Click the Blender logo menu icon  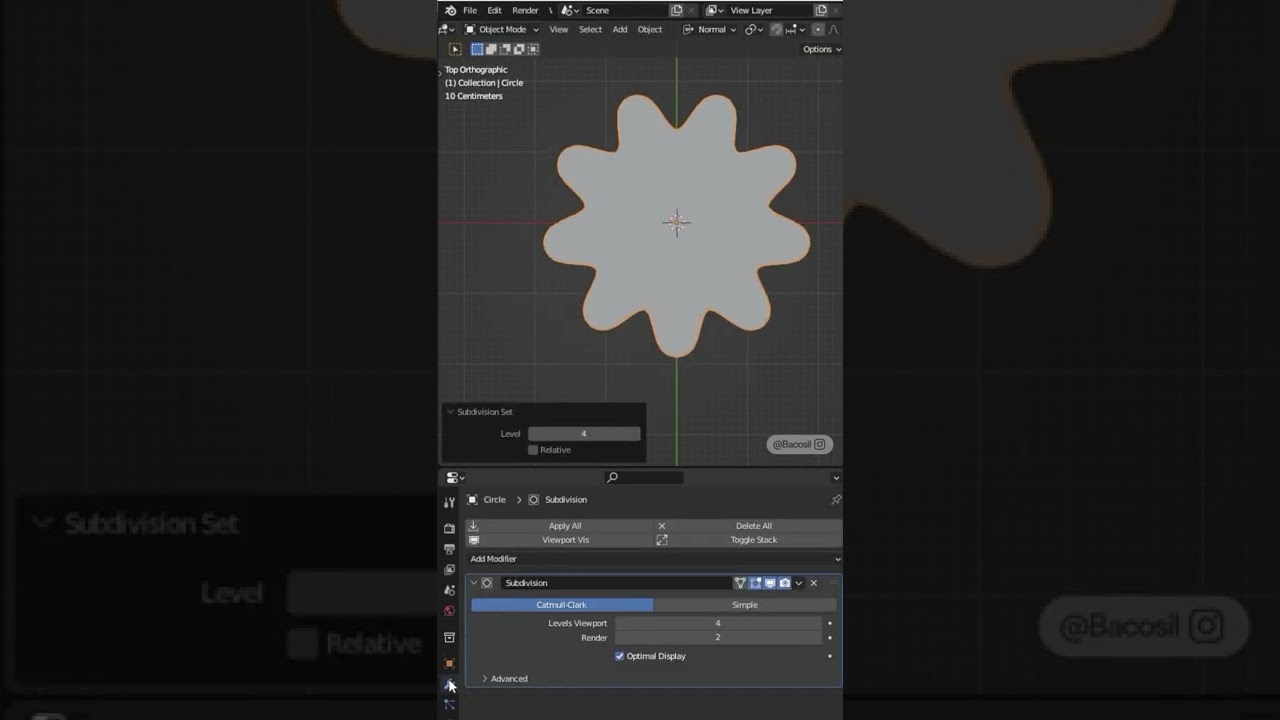click(x=450, y=10)
